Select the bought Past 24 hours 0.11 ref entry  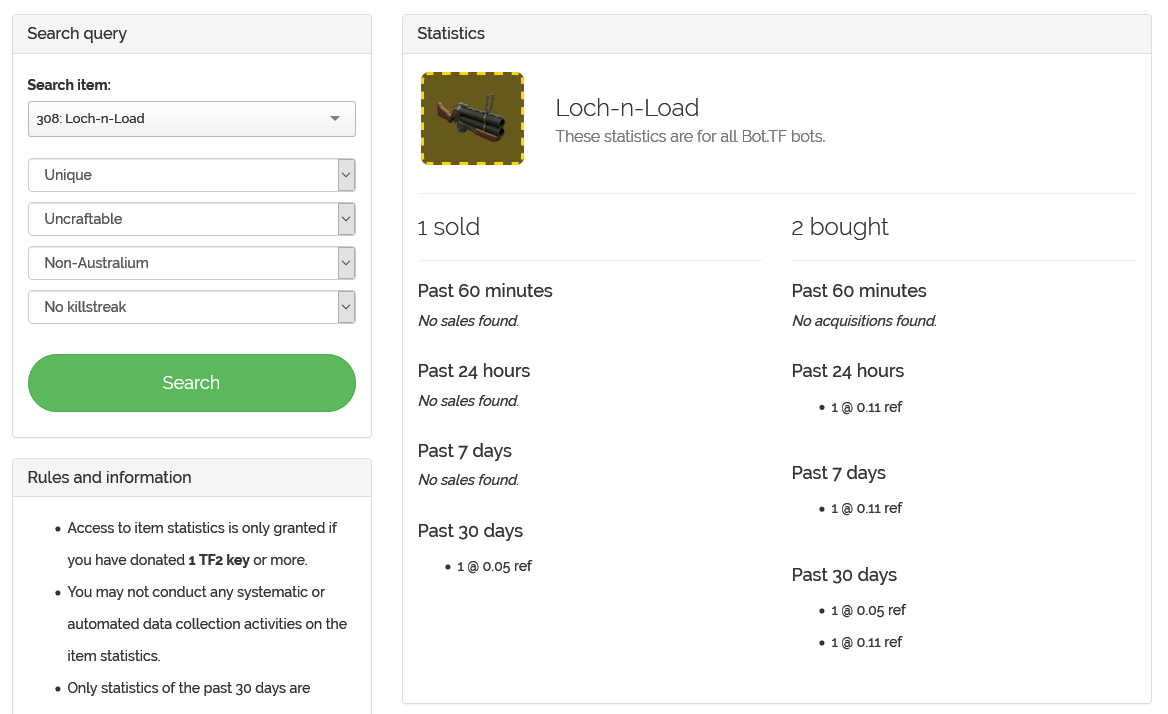[x=866, y=407]
